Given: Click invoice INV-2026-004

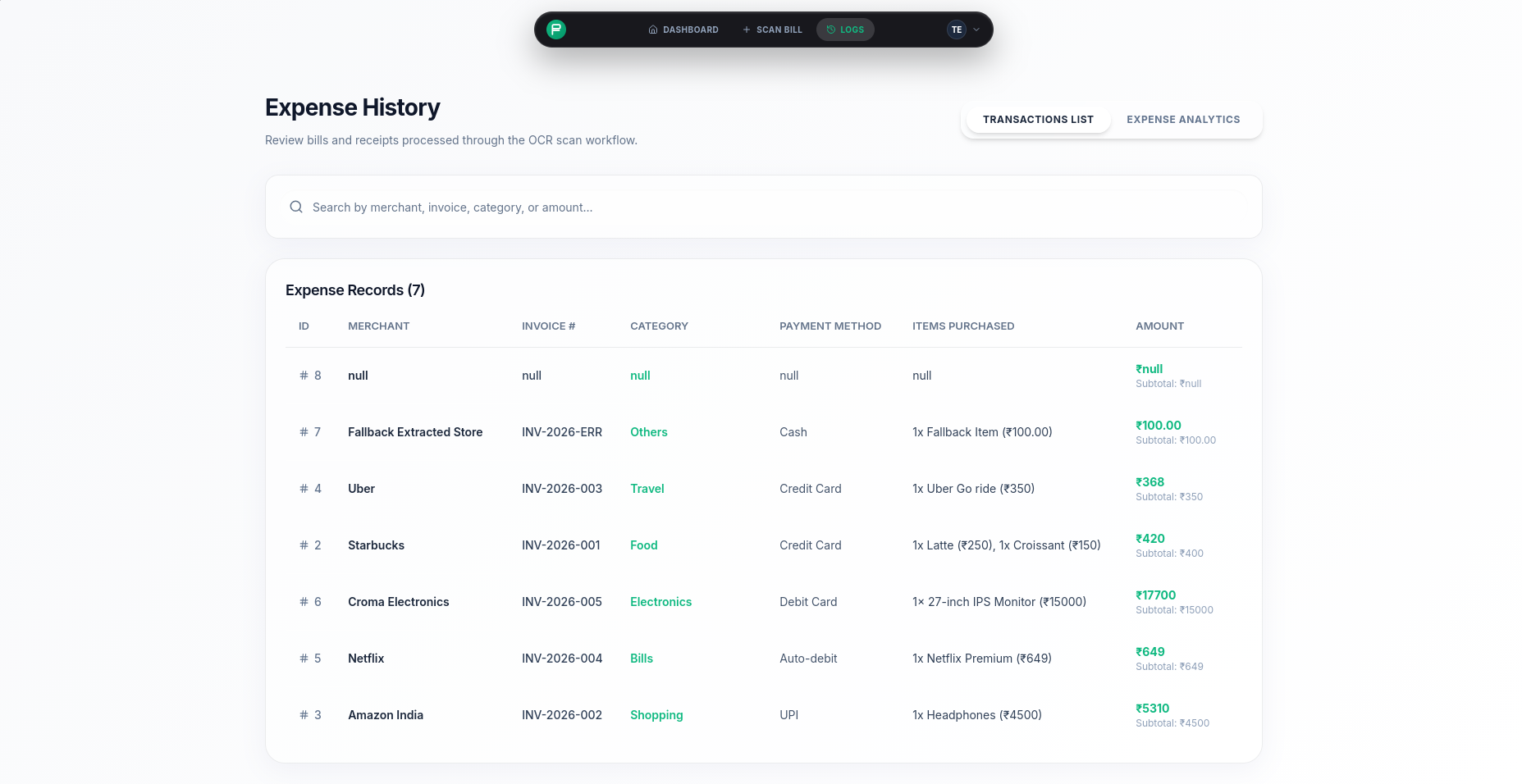Looking at the screenshot, I should coord(562,659).
